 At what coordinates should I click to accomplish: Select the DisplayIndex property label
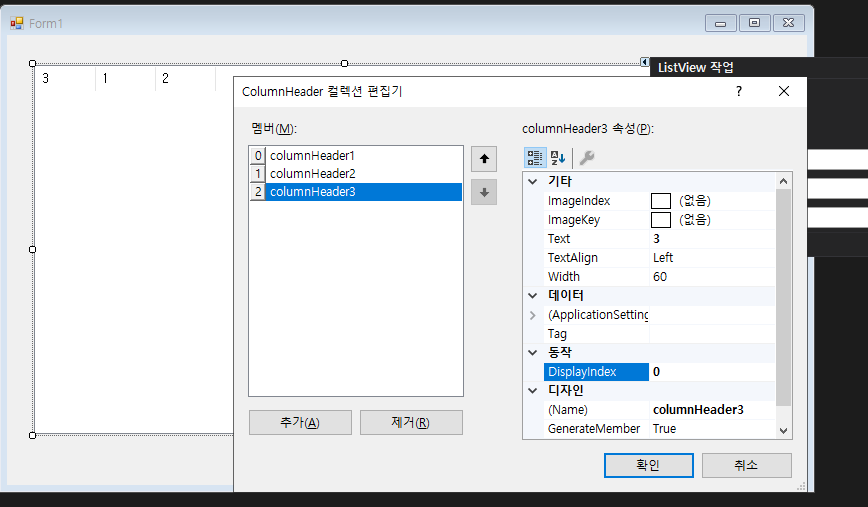(x=596, y=372)
